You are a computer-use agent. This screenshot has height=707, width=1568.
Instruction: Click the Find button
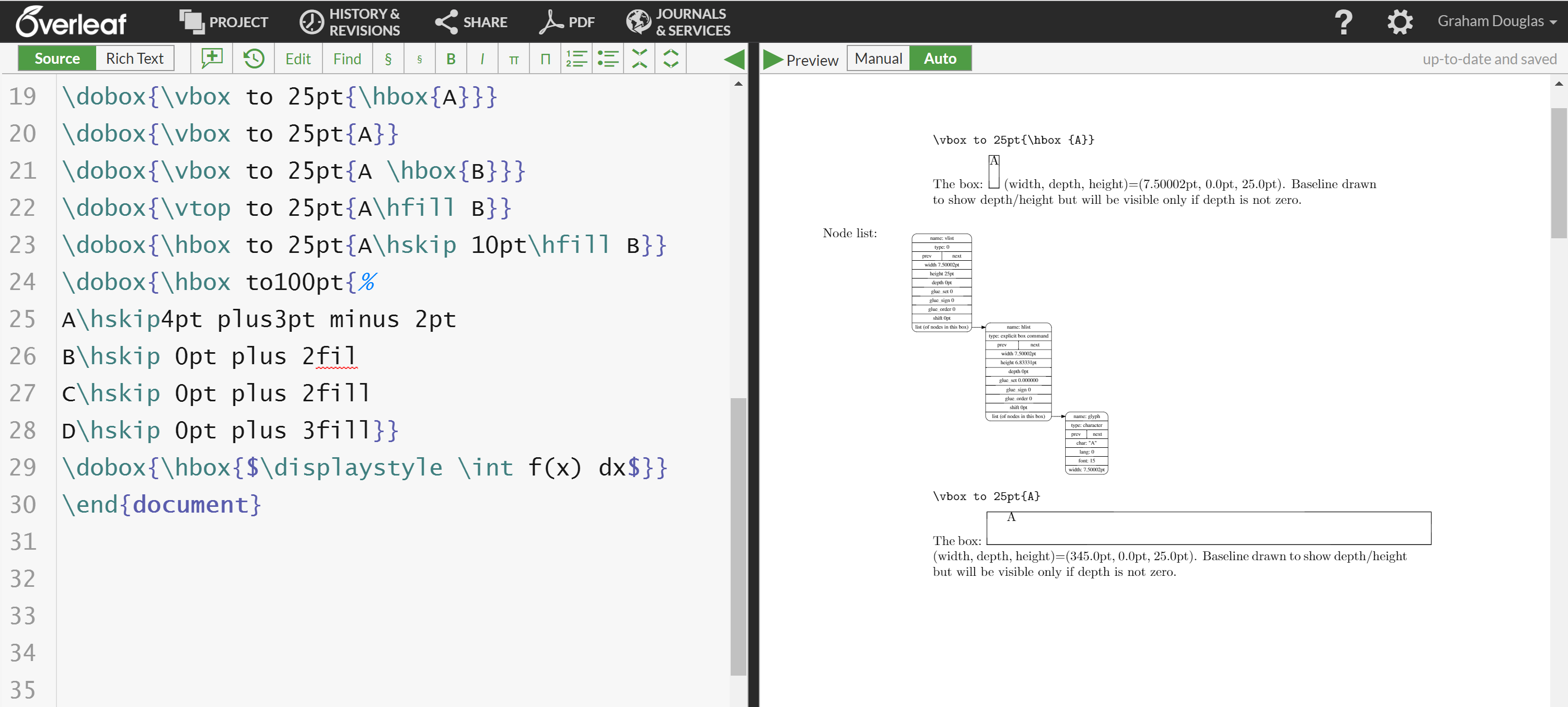pos(347,59)
